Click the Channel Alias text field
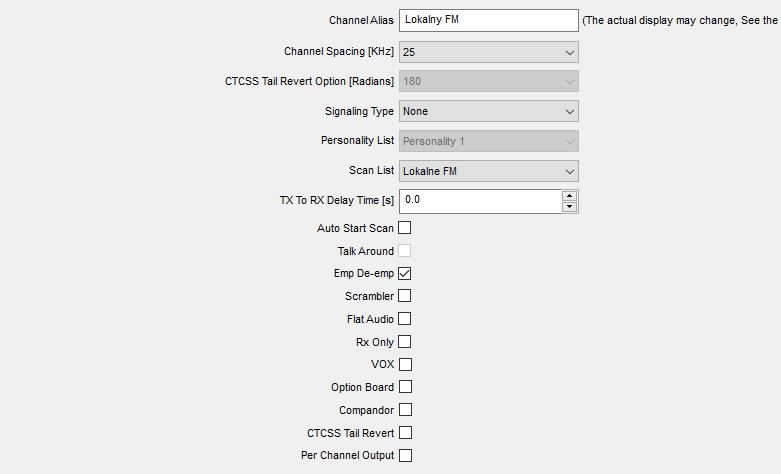Viewport: 781px width, 474px height. pyautogui.click(x=489, y=20)
